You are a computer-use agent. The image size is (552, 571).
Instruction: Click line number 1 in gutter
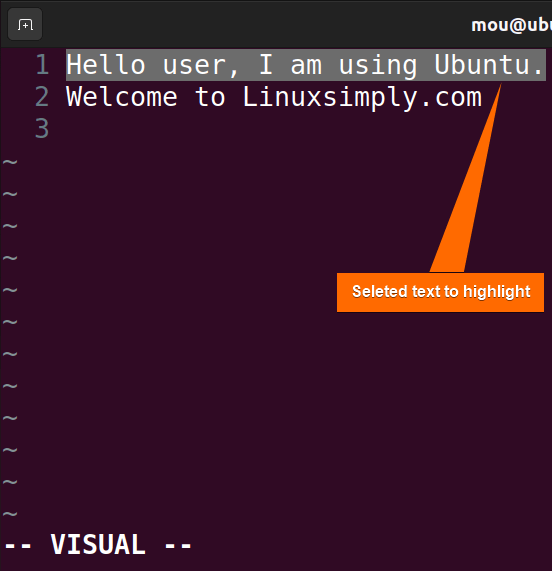click(42, 65)
